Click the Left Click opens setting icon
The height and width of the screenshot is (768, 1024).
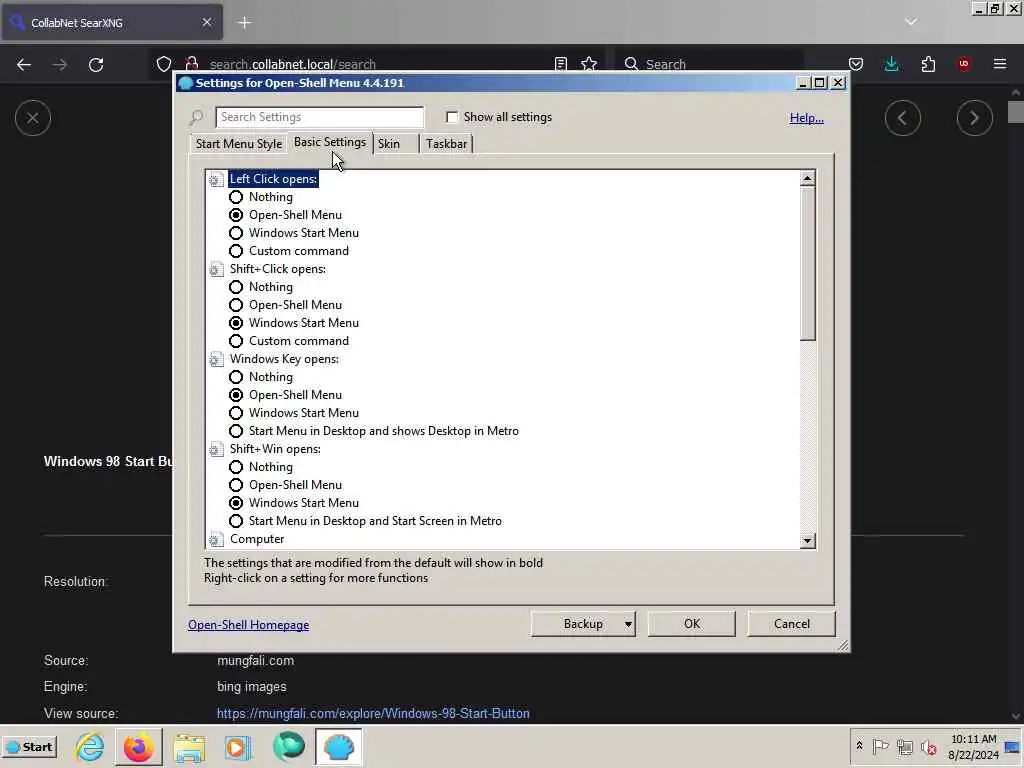[x=216, y=179]
